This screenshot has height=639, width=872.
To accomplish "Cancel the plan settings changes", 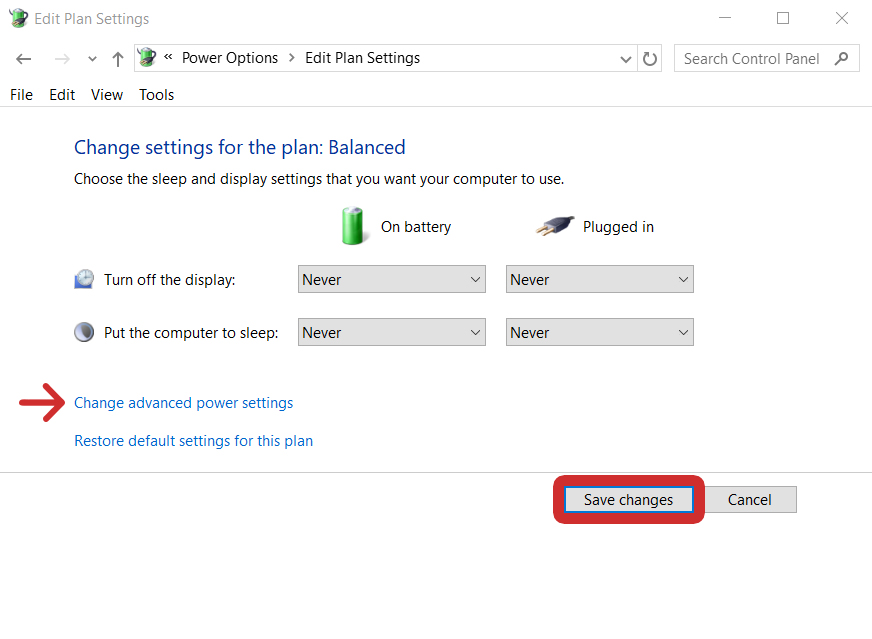I will (x=749, y=499).
